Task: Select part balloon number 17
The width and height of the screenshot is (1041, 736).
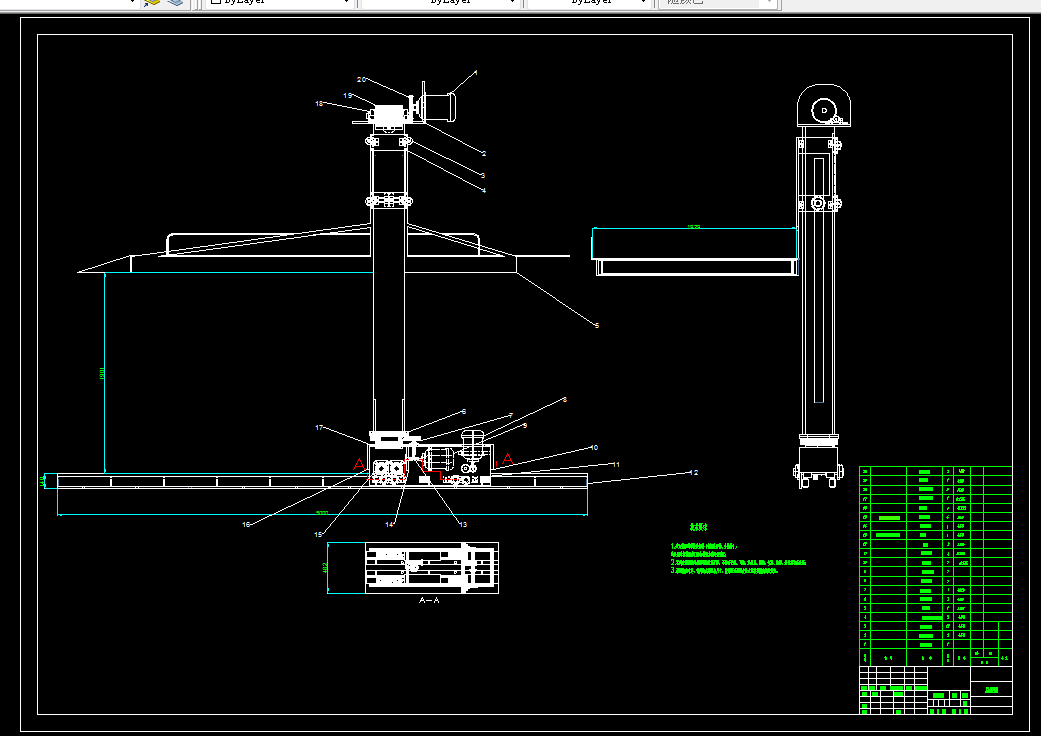Action: pos(319,427)
